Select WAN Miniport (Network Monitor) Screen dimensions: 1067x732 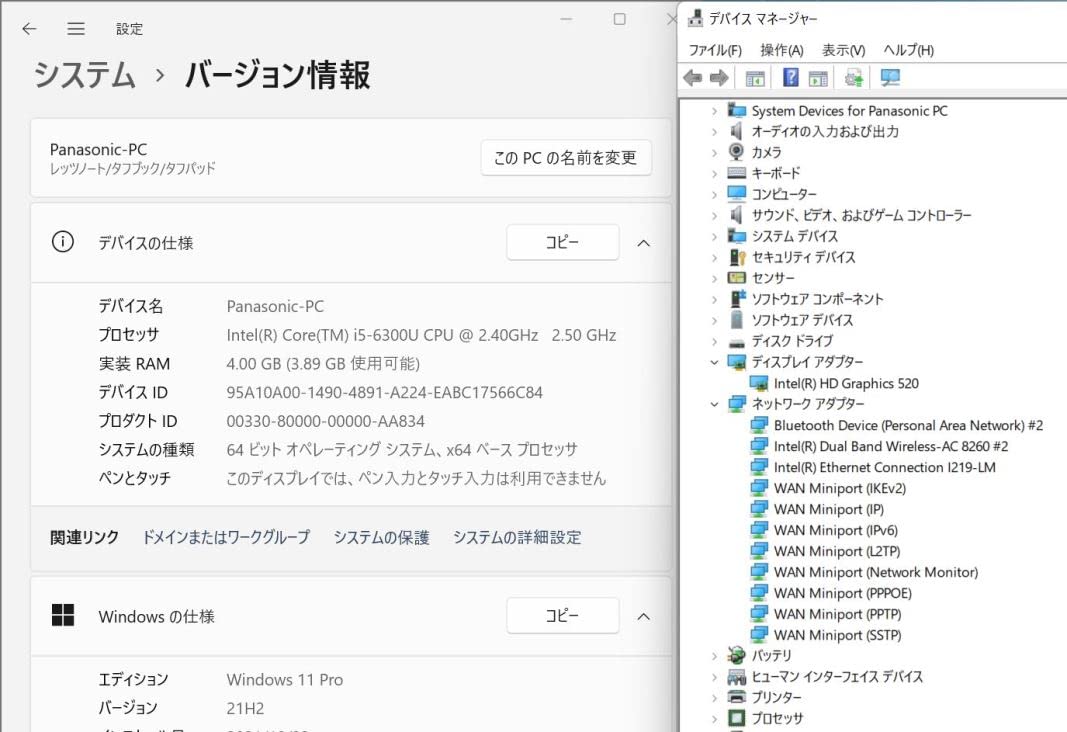click(x=876, y=573)
